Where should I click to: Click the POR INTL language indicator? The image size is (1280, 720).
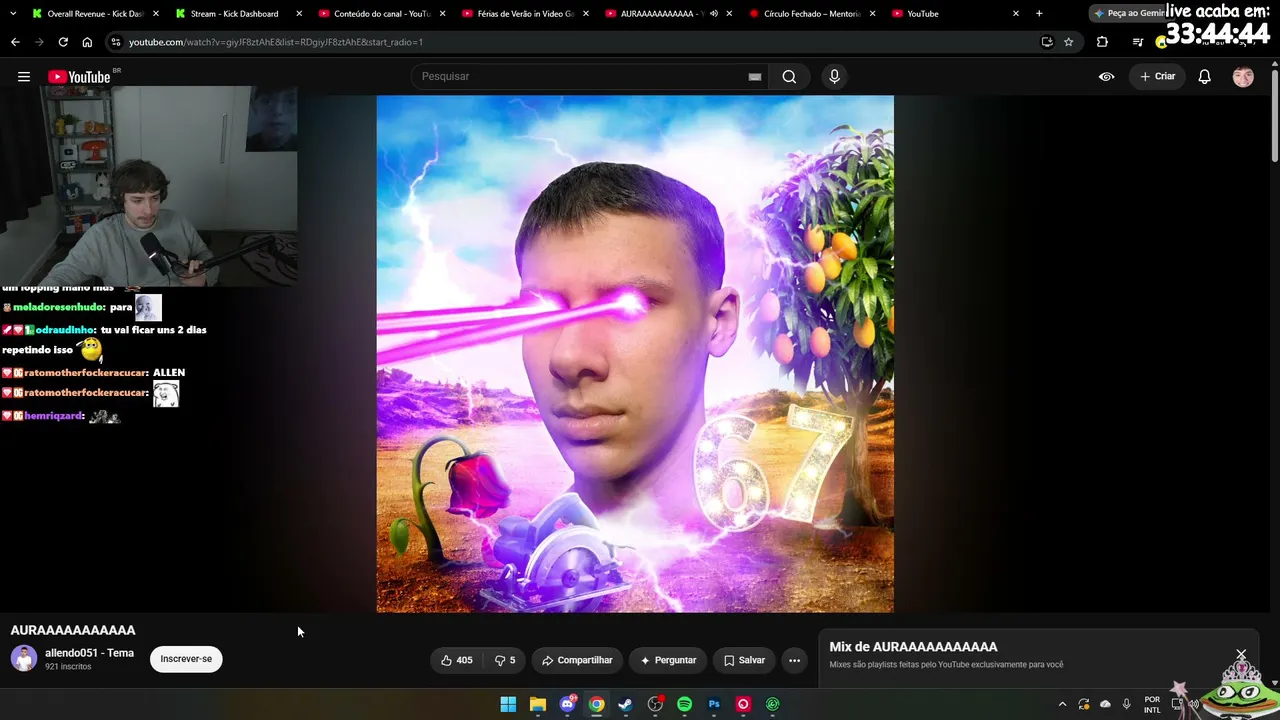click(x=1152, y=704)
